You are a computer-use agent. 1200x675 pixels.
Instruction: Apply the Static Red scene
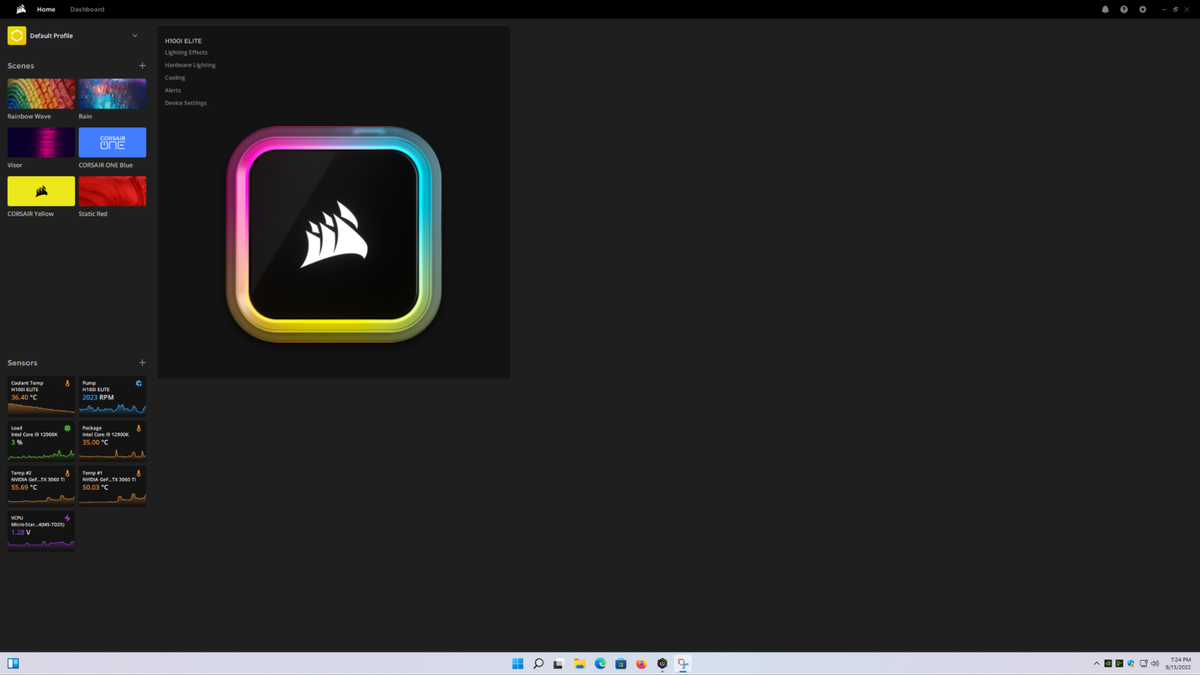(x=112, y=191)
